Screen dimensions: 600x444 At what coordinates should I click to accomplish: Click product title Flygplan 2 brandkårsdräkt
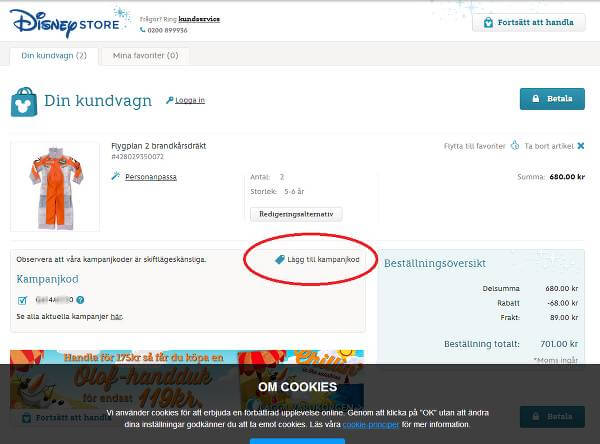tap(158, 146)
